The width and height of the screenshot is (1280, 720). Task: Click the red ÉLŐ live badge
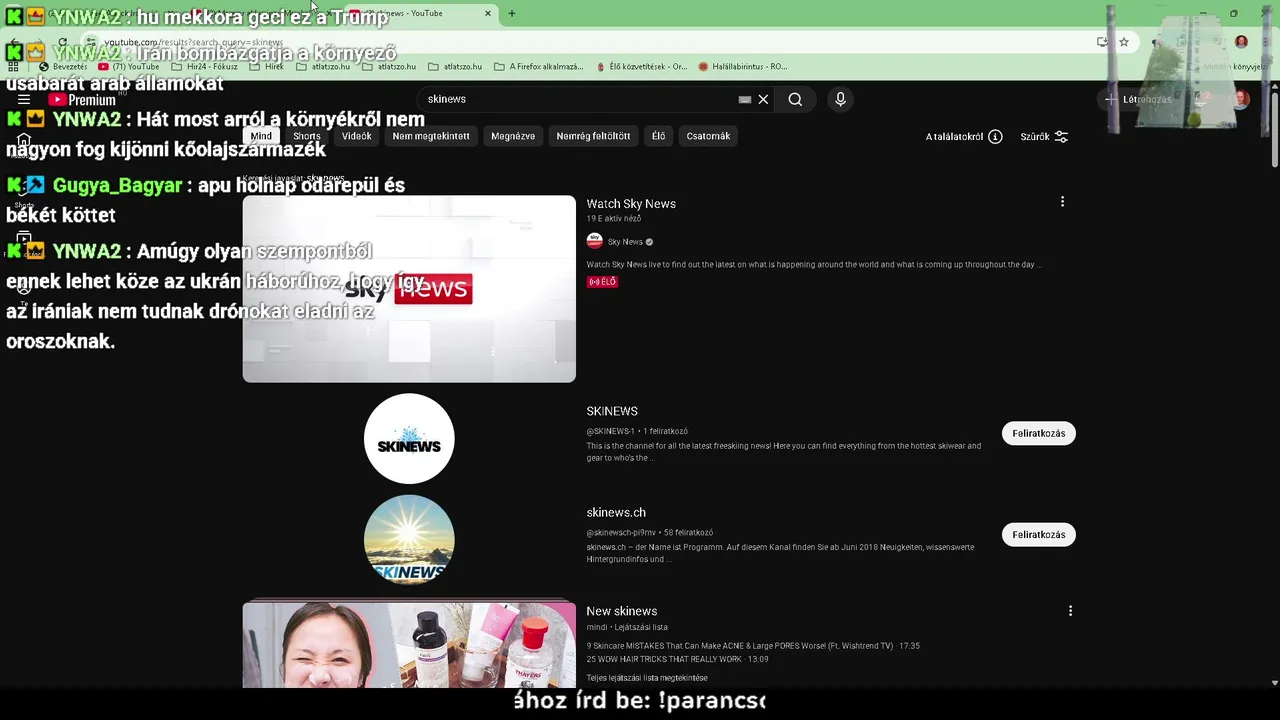point(603,282)
